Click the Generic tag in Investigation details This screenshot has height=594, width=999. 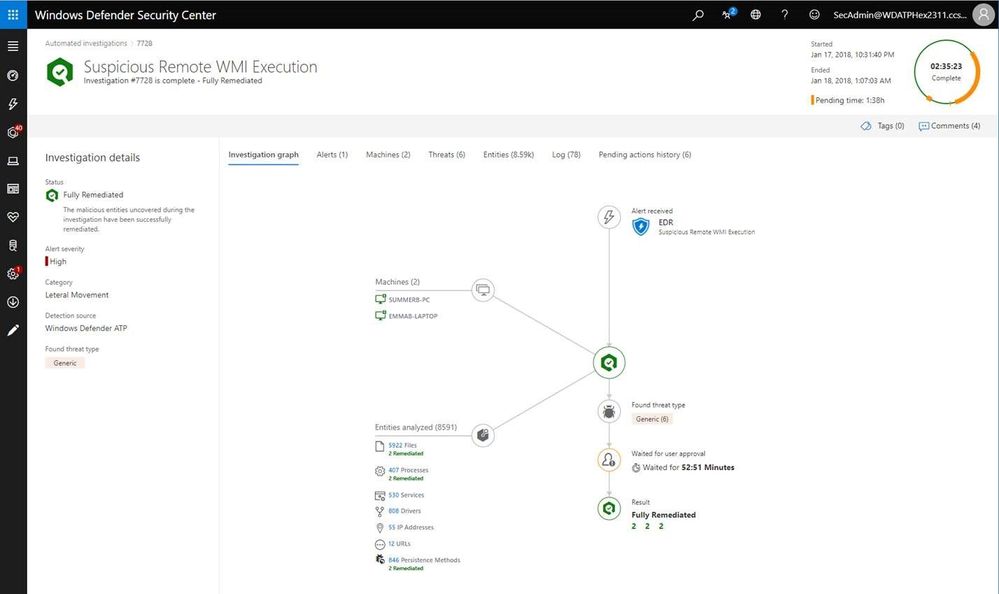(65, 363)
